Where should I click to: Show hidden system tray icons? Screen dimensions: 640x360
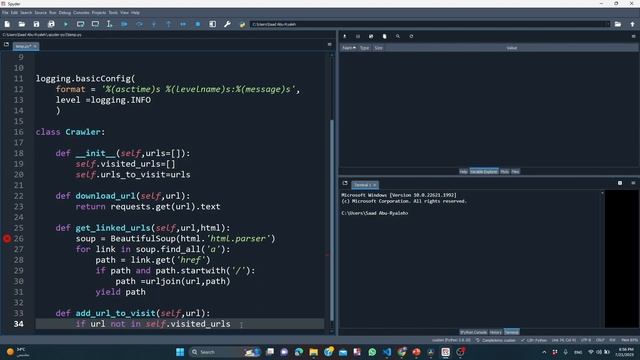point(544,352)
